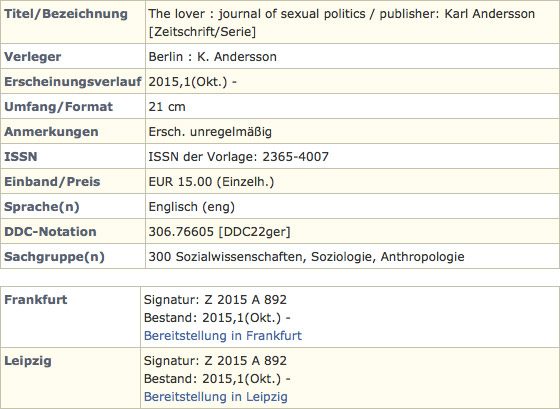Open Bereitstellung in Leipzig link
The width and height of the screenshot is (560, 409).
click(x=216, y=396)
